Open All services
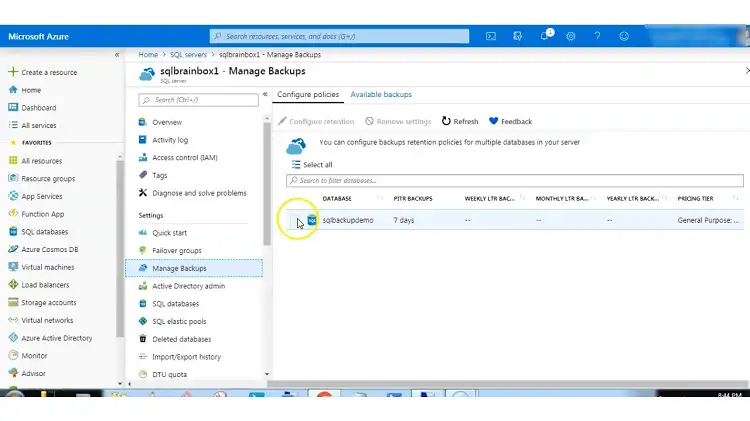The image size is (750, 421). click(x=33, y=125)
